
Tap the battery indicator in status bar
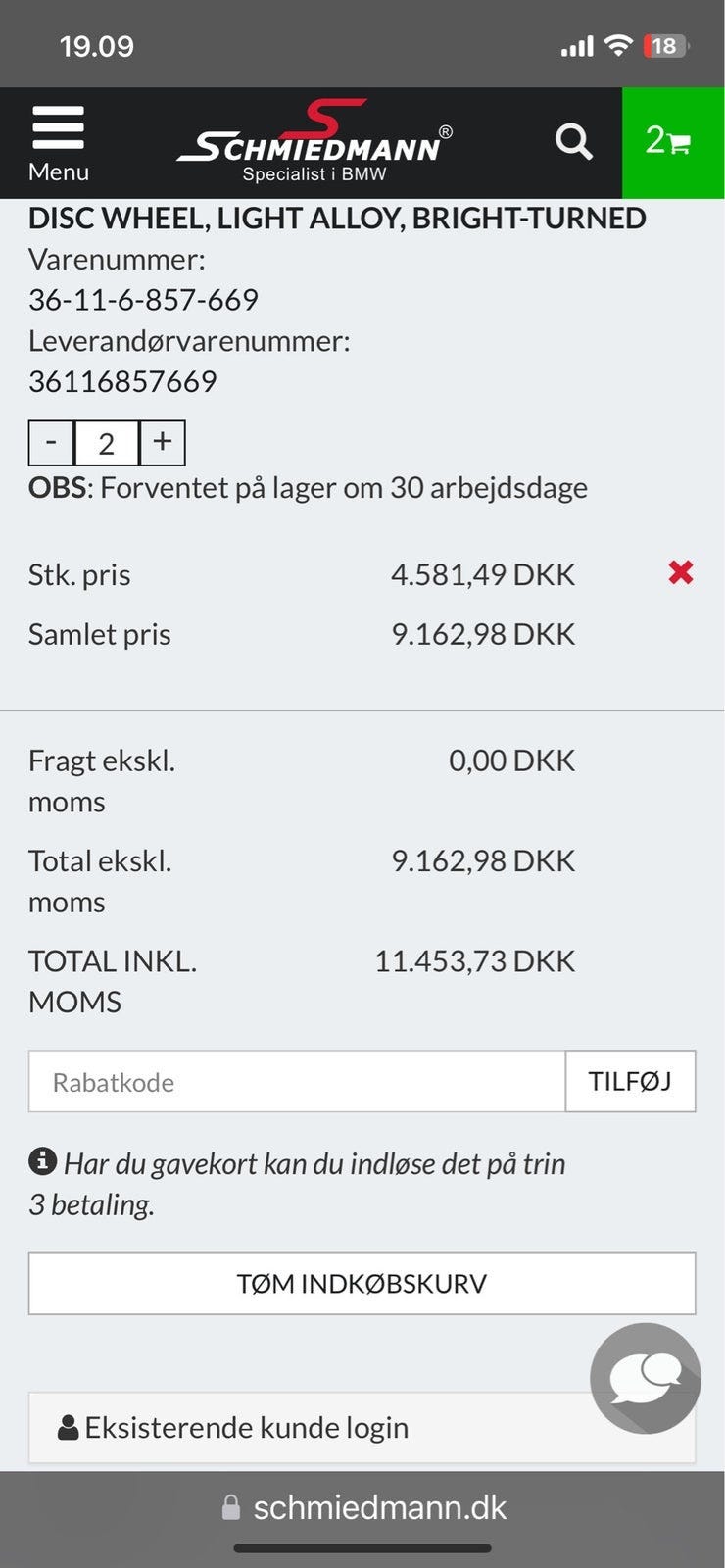666,46
